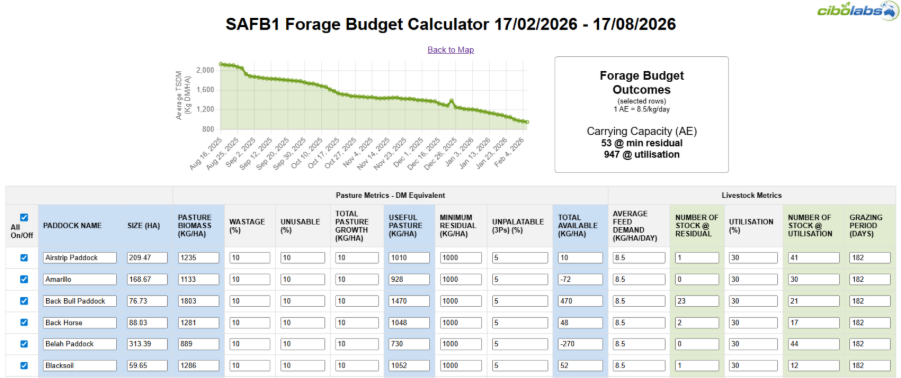Click Airstrip Paddock pasture biomass 1235
901x378 pixels.
(x=198, y=258)
